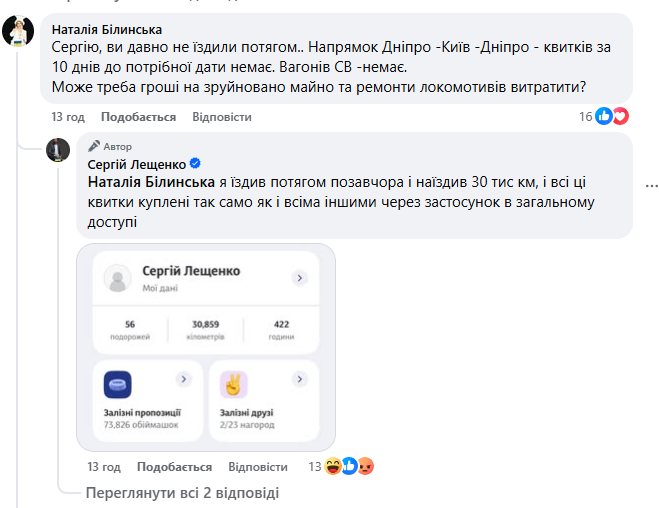Click the Залізні пропозиції blue icon
The height and width of the screenshot is (508, 659).
(x=118, y=385)
